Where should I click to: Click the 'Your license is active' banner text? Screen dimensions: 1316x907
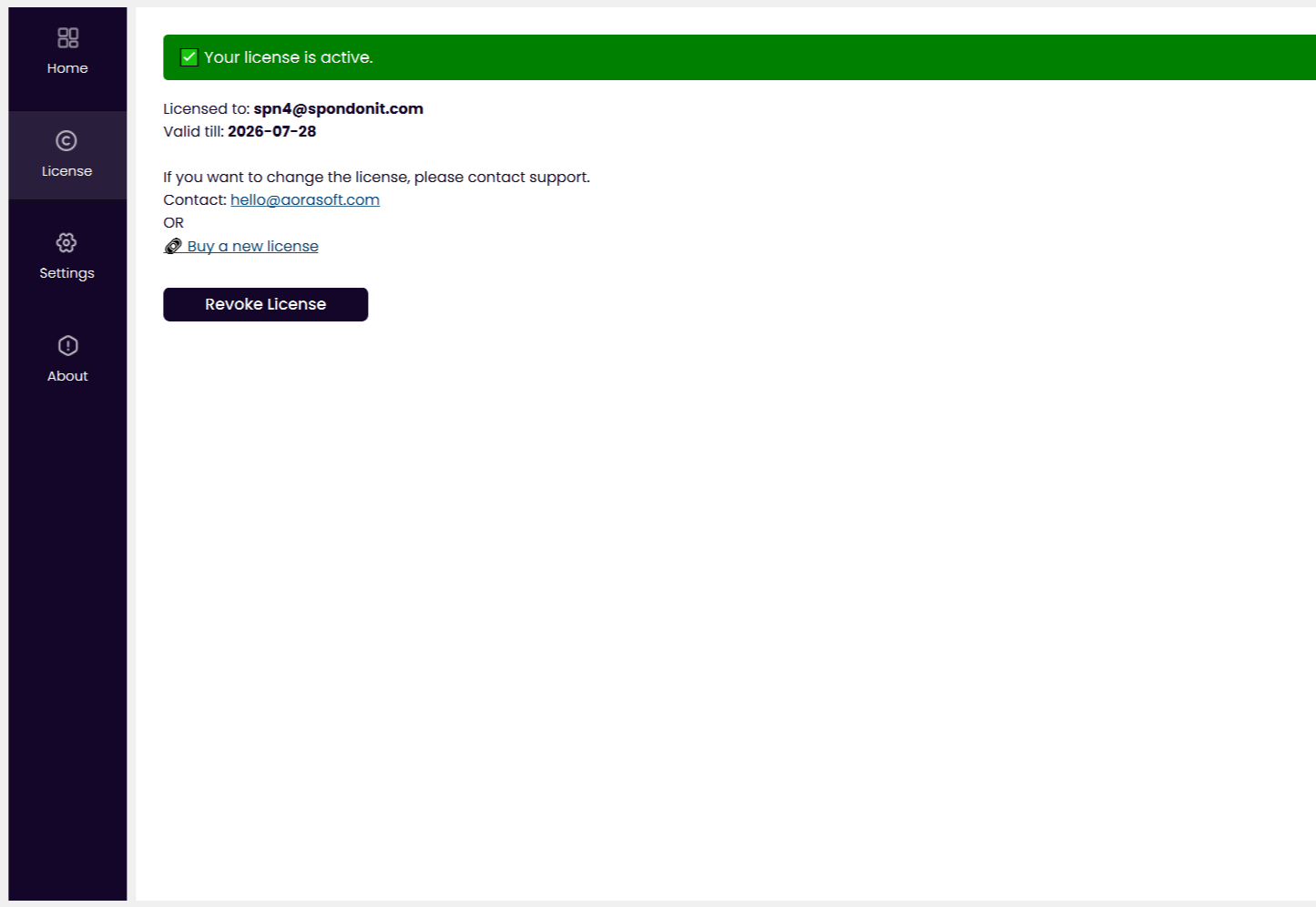point(288,57)
